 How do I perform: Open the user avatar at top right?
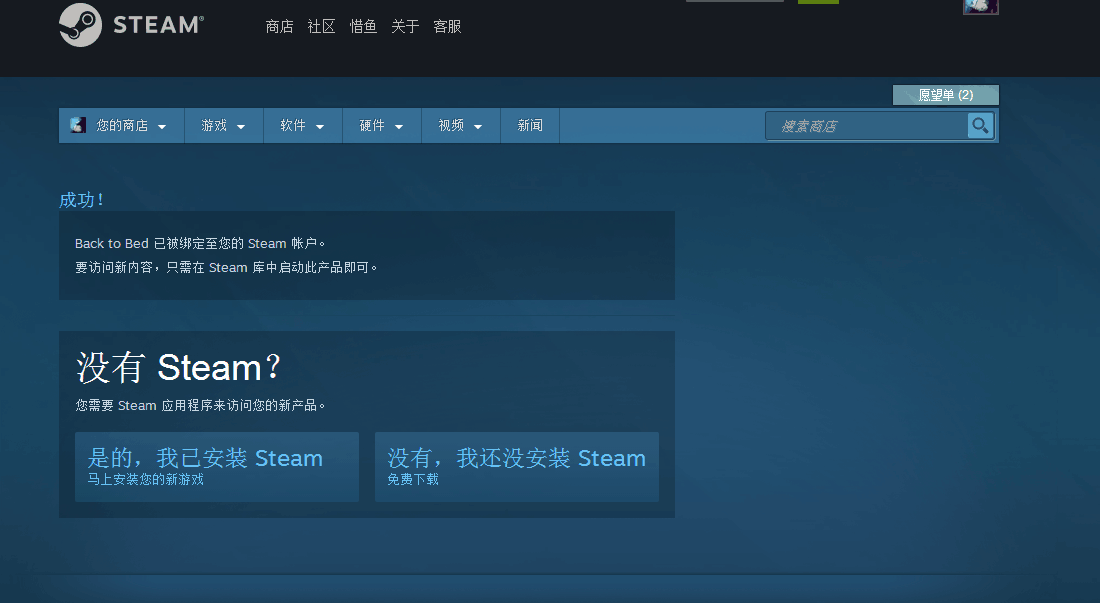click(981, 6)
